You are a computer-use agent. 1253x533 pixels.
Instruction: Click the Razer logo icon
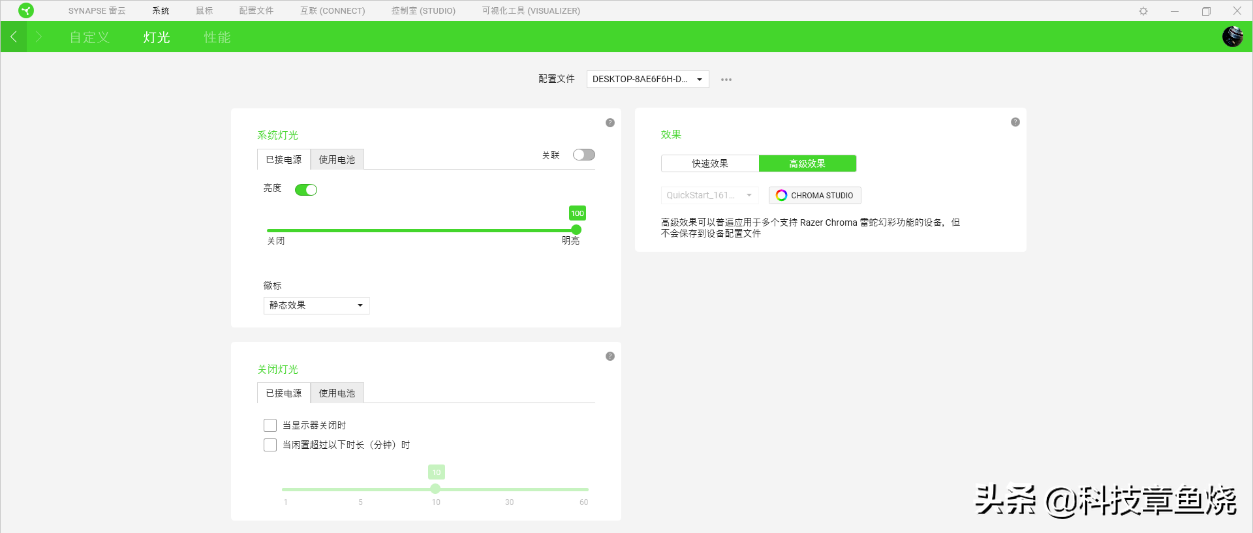(26, 11)
